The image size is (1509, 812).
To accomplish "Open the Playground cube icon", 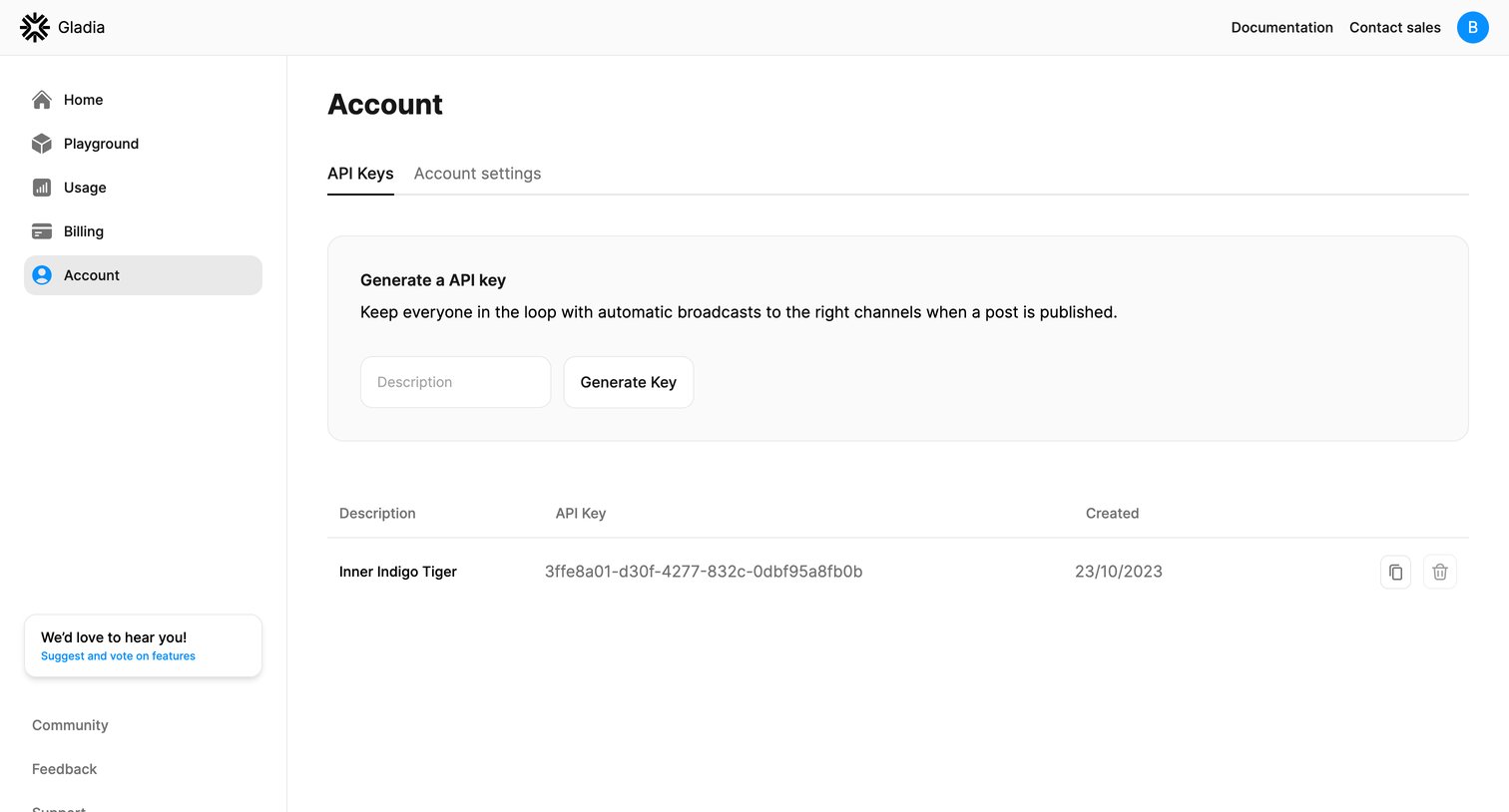I will click(42, 144).
